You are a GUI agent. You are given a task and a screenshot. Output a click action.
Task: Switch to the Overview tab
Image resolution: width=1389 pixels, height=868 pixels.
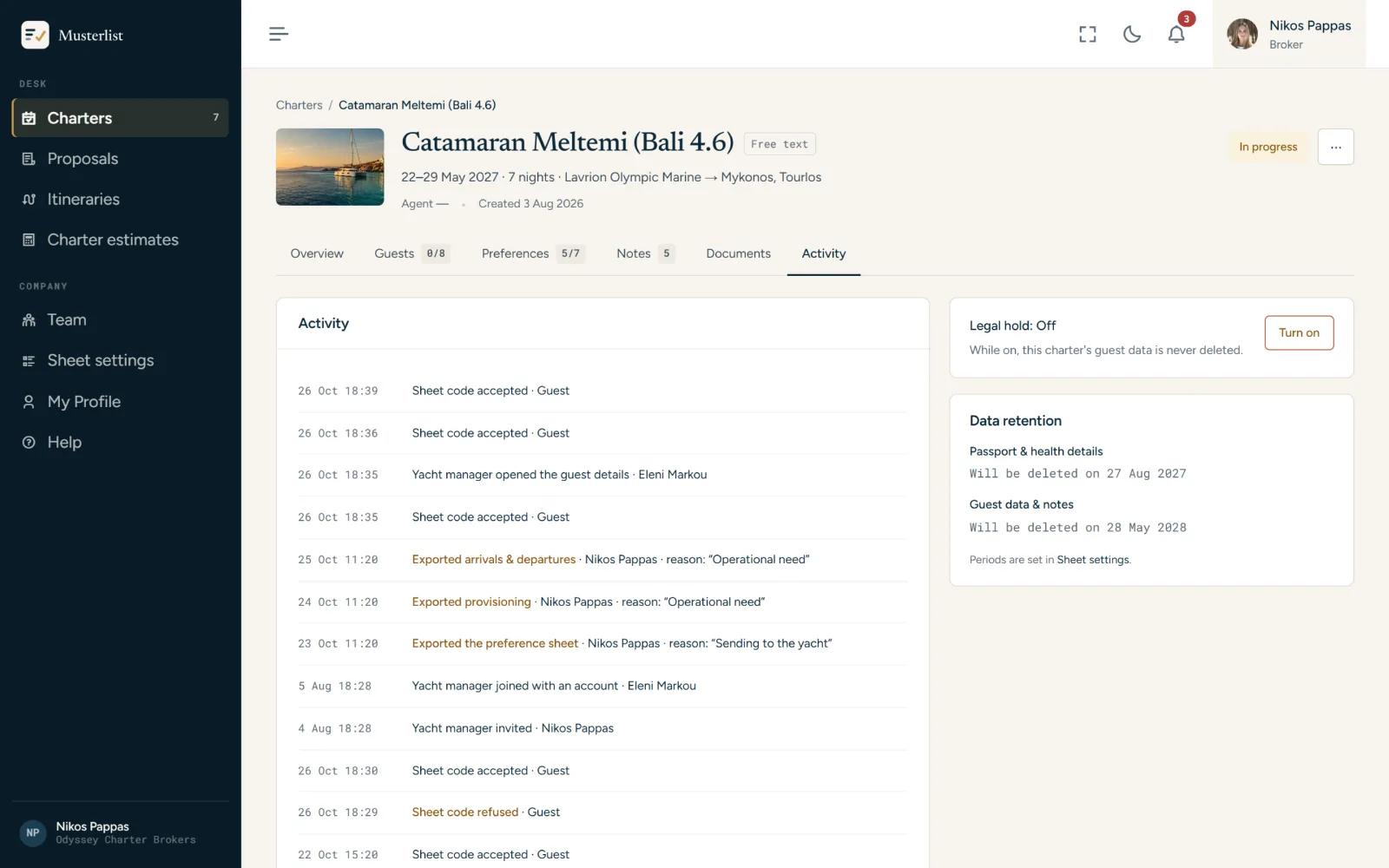click(x=317, y=253)
